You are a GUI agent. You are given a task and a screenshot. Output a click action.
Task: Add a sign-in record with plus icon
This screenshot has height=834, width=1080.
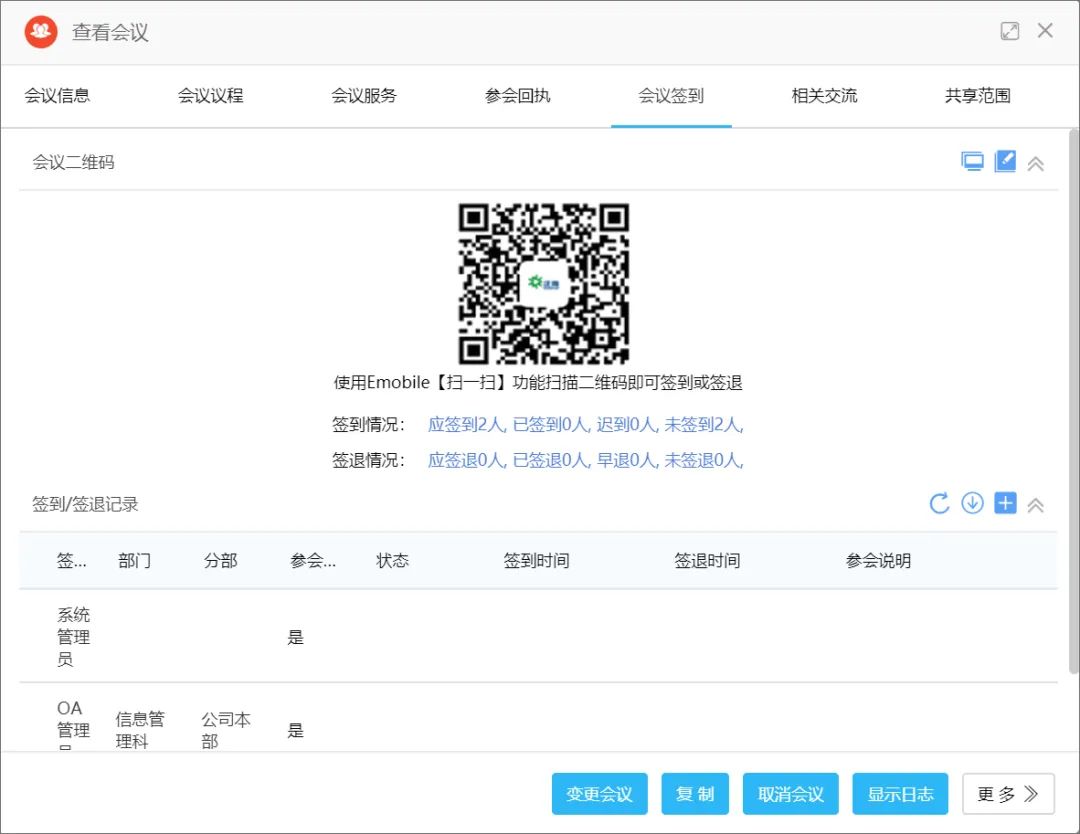click(1006, 503)
